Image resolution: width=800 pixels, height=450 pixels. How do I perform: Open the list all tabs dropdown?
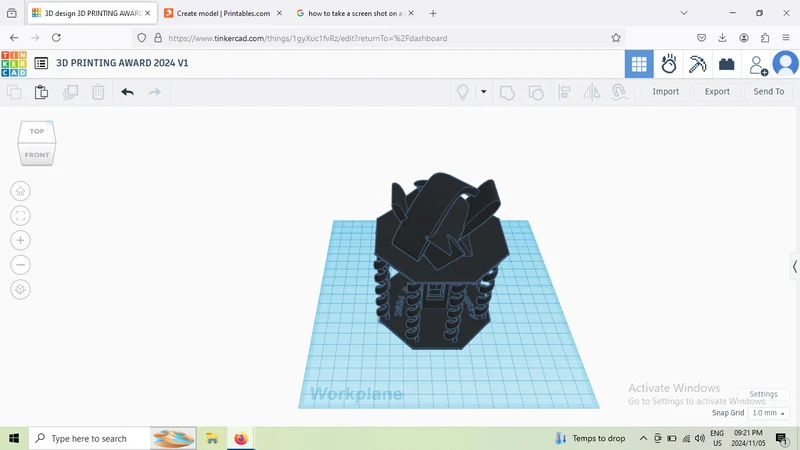tap(684, 13)
